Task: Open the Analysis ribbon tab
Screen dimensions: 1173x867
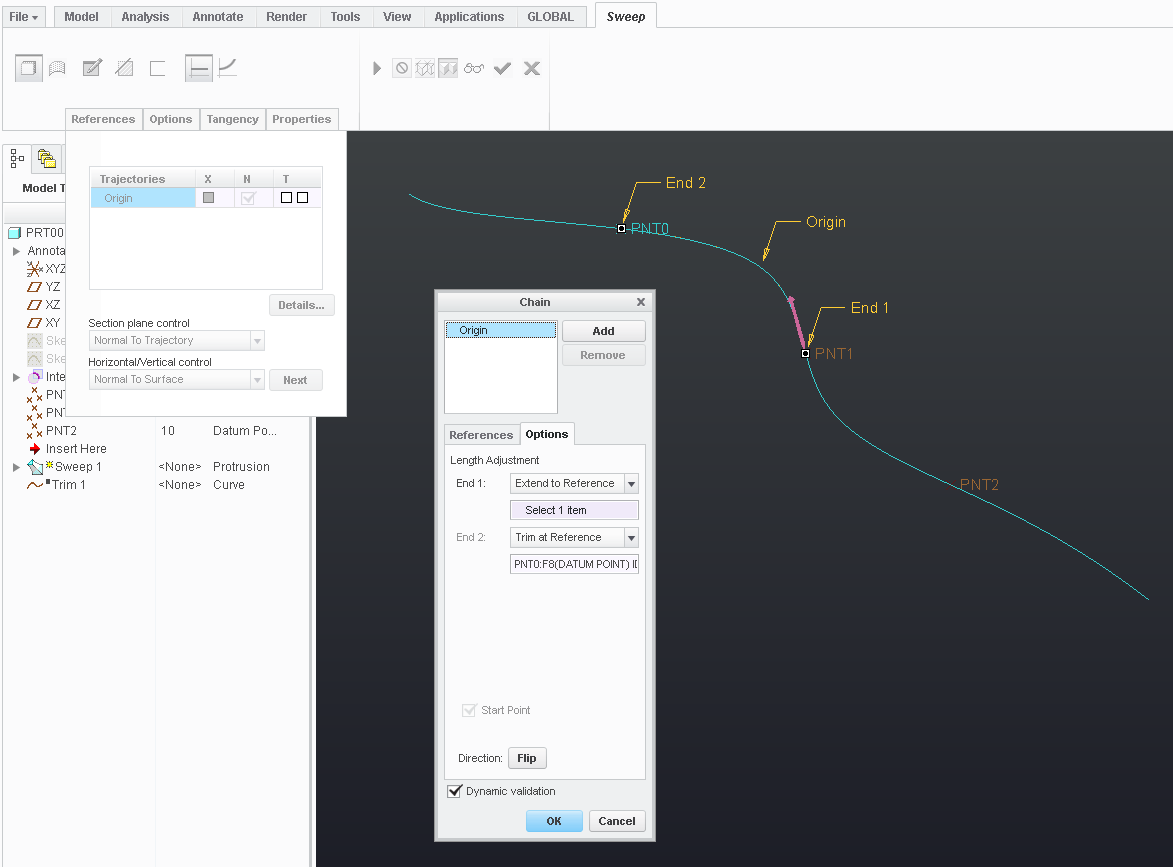Action: pos(145,16)
